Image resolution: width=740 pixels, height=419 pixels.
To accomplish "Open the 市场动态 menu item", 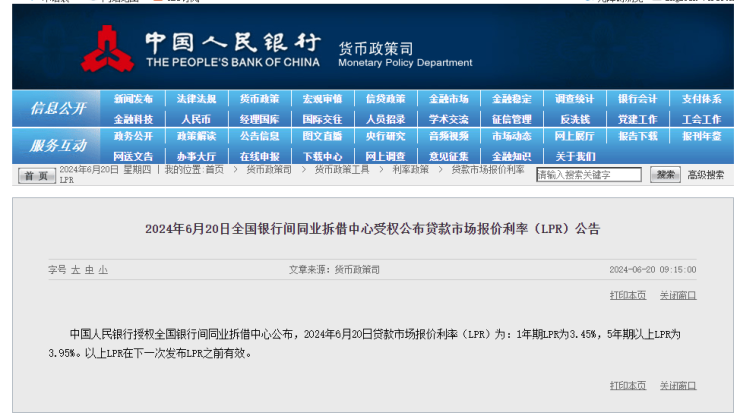I will click(512, 136).
